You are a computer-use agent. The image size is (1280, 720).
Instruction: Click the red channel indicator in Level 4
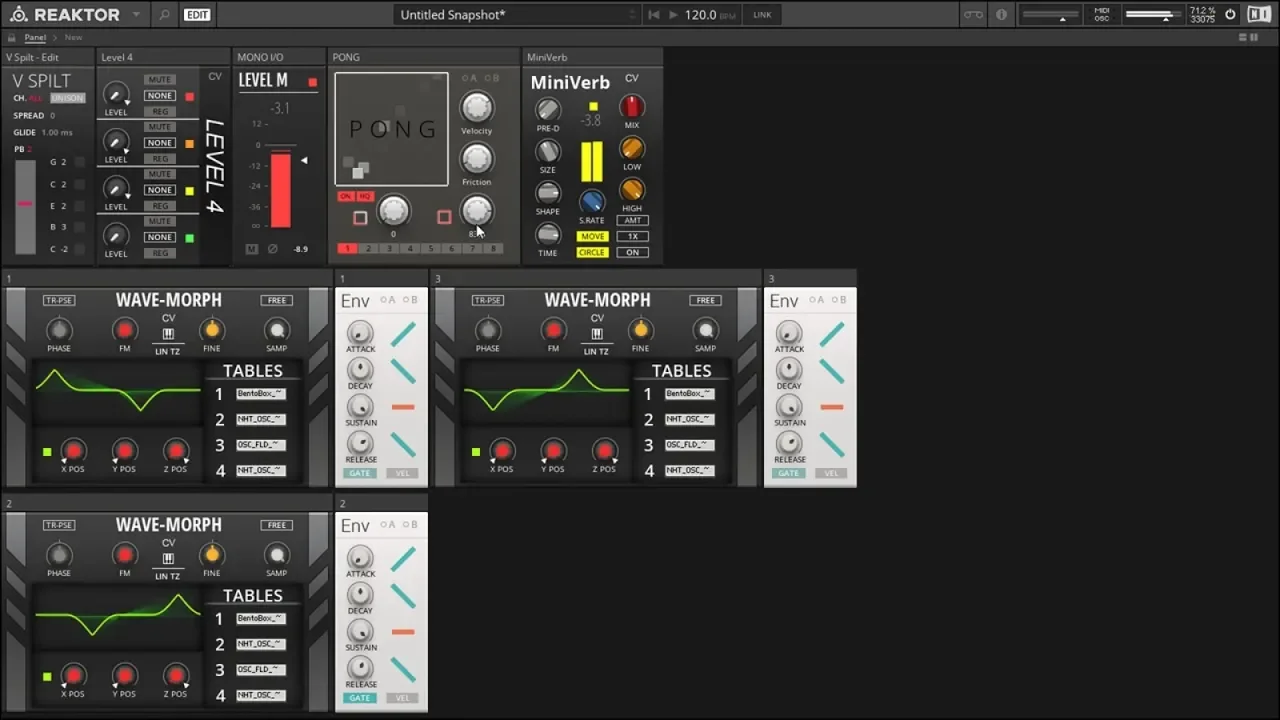[x=189, y=96]
